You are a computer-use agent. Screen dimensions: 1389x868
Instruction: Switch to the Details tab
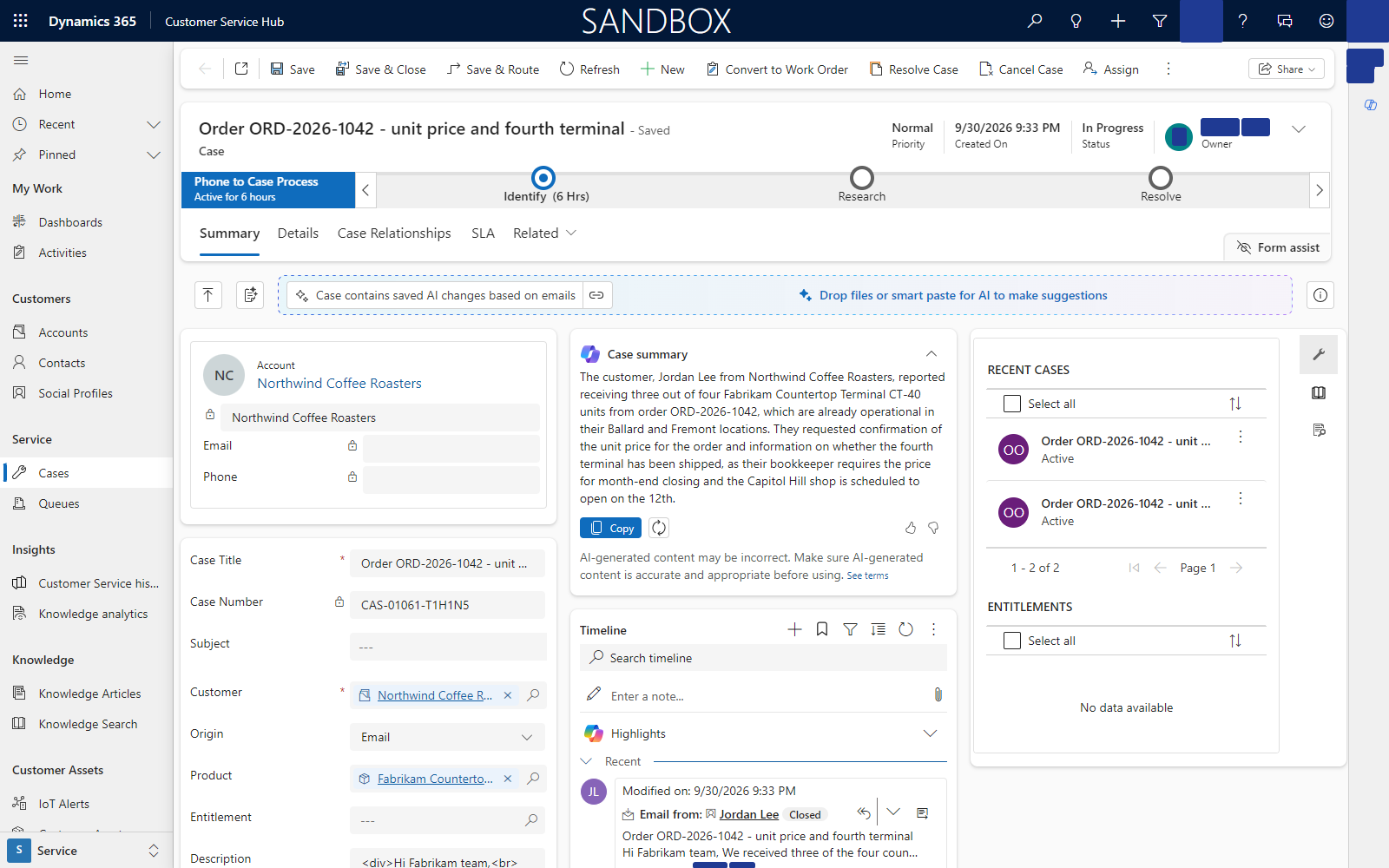[298, 233]
